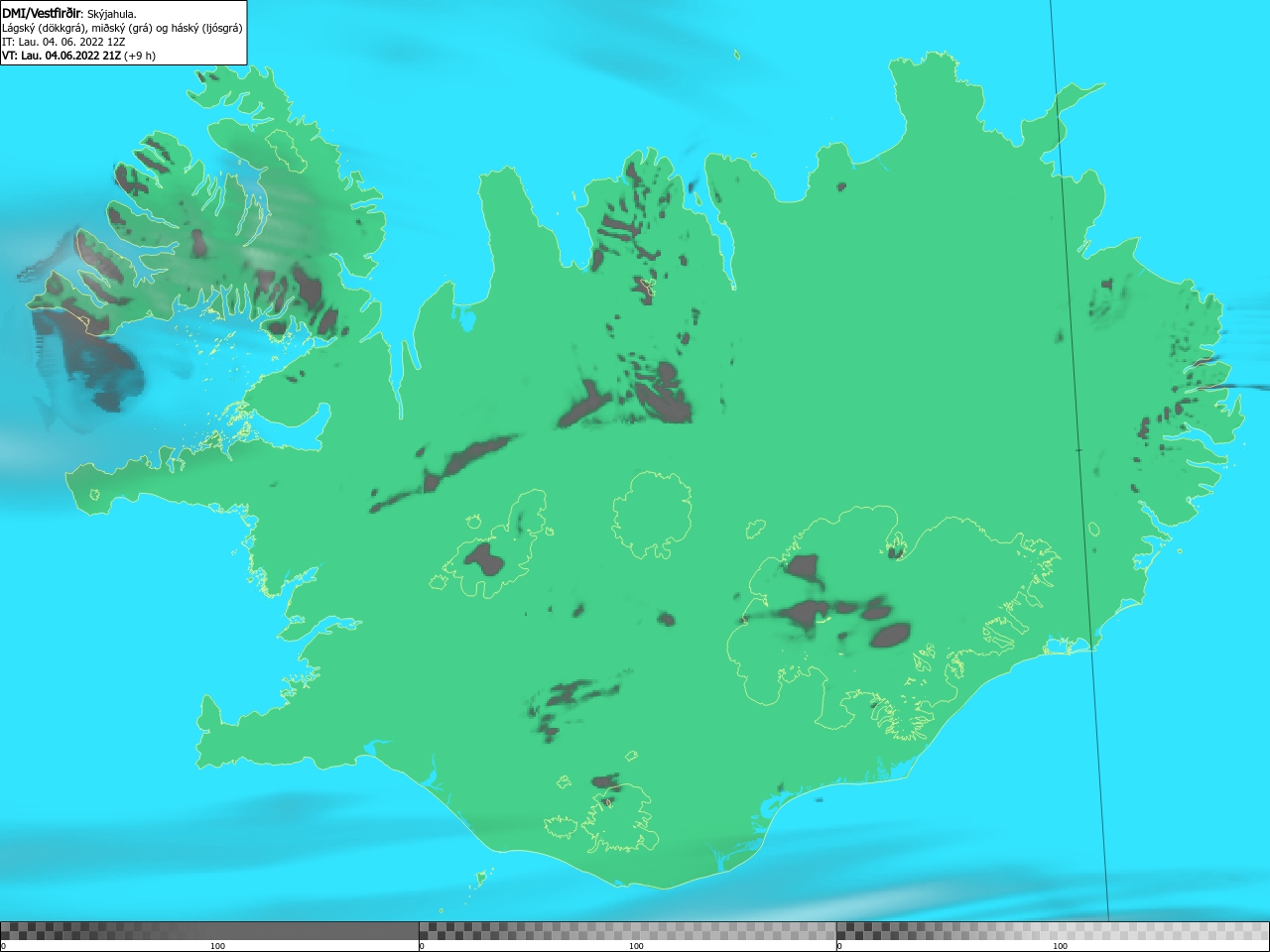Click the "100" label under the light gray scale
The width and height of the screenshot is (1270, 952).
tap(1060, 946)
